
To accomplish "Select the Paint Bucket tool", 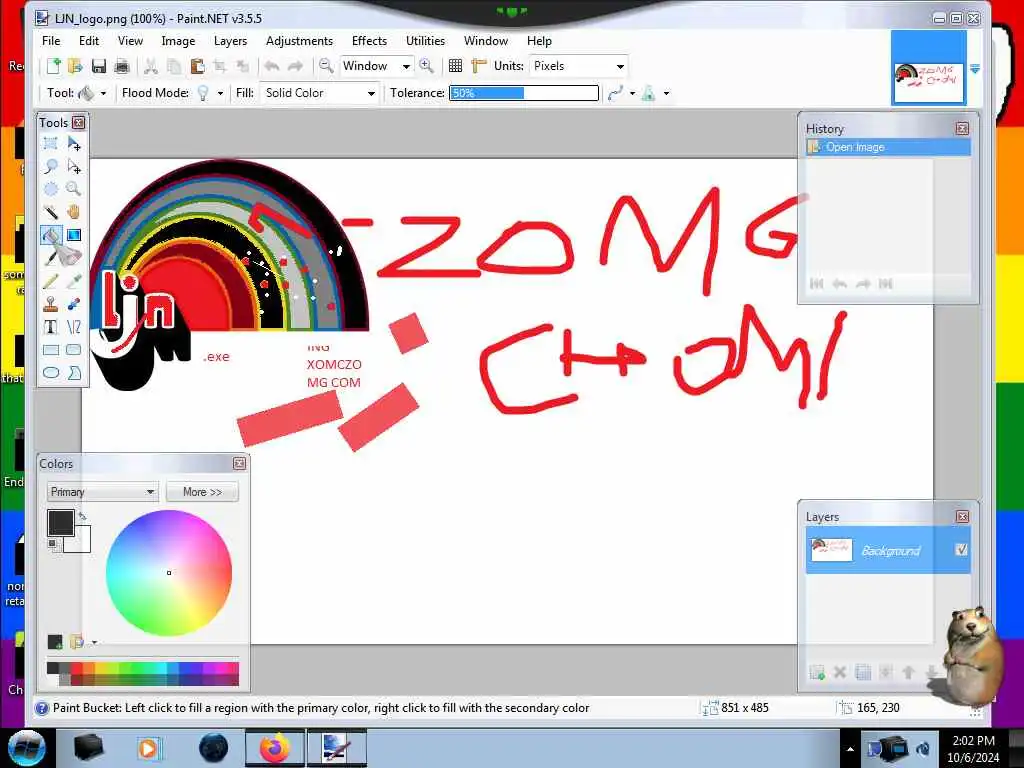I will (50, 235).
